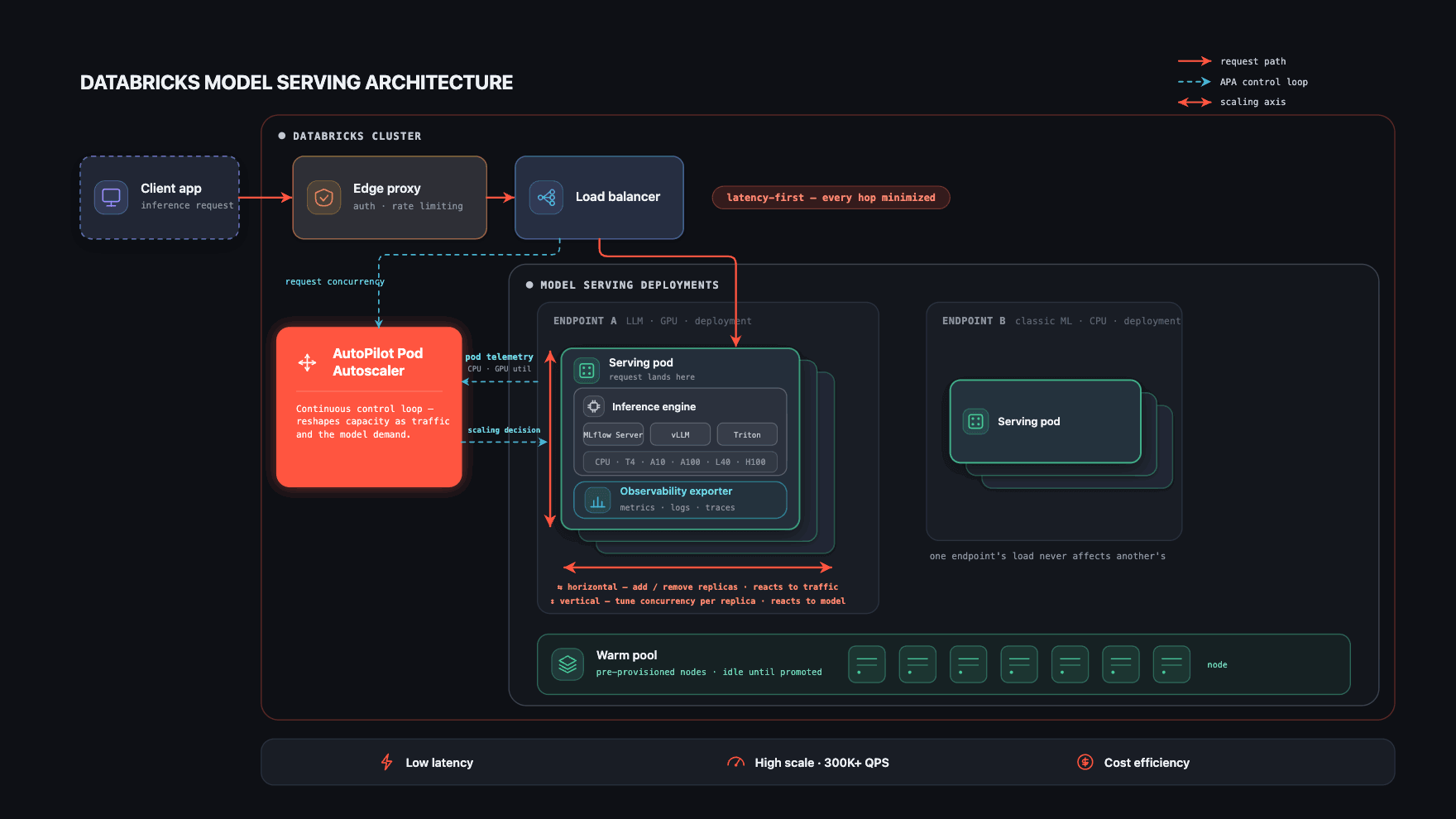The image size is (1456, 819).
Task: Click the Inference engine chip icon
Action: pos(594,406)
